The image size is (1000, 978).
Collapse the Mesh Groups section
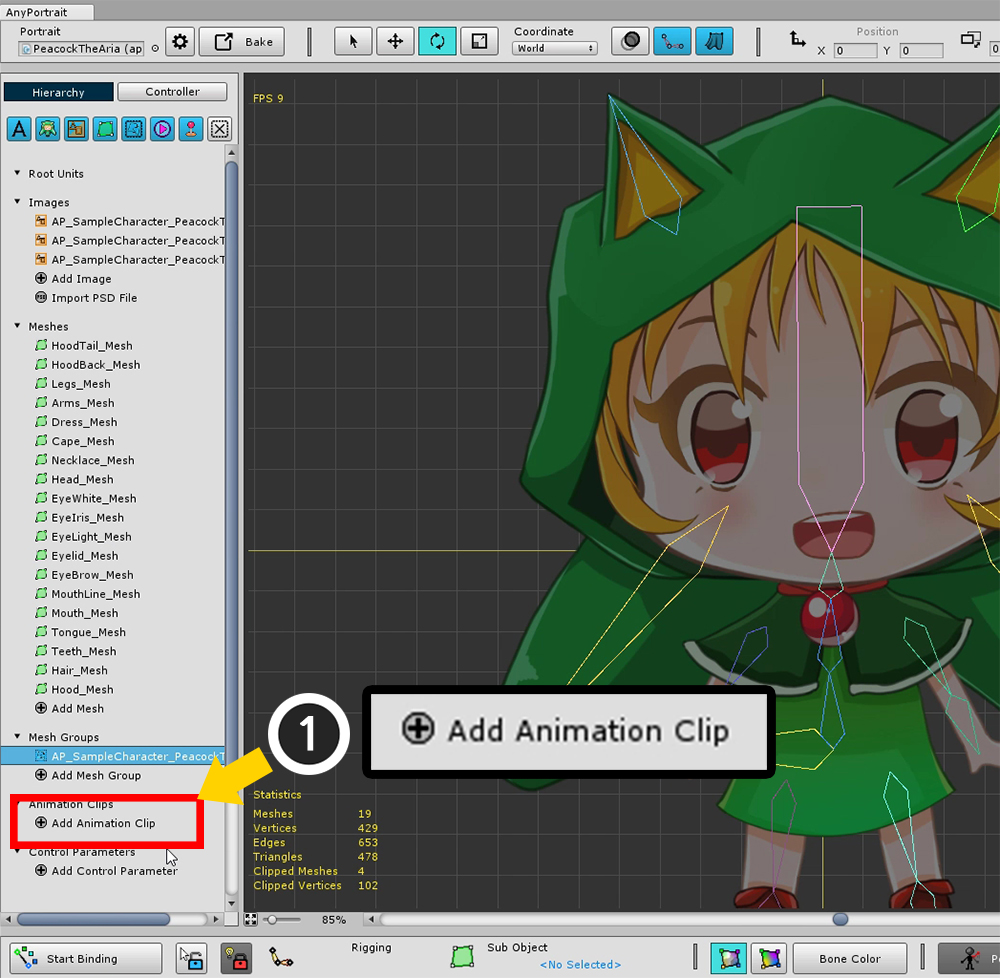point(17,737)
